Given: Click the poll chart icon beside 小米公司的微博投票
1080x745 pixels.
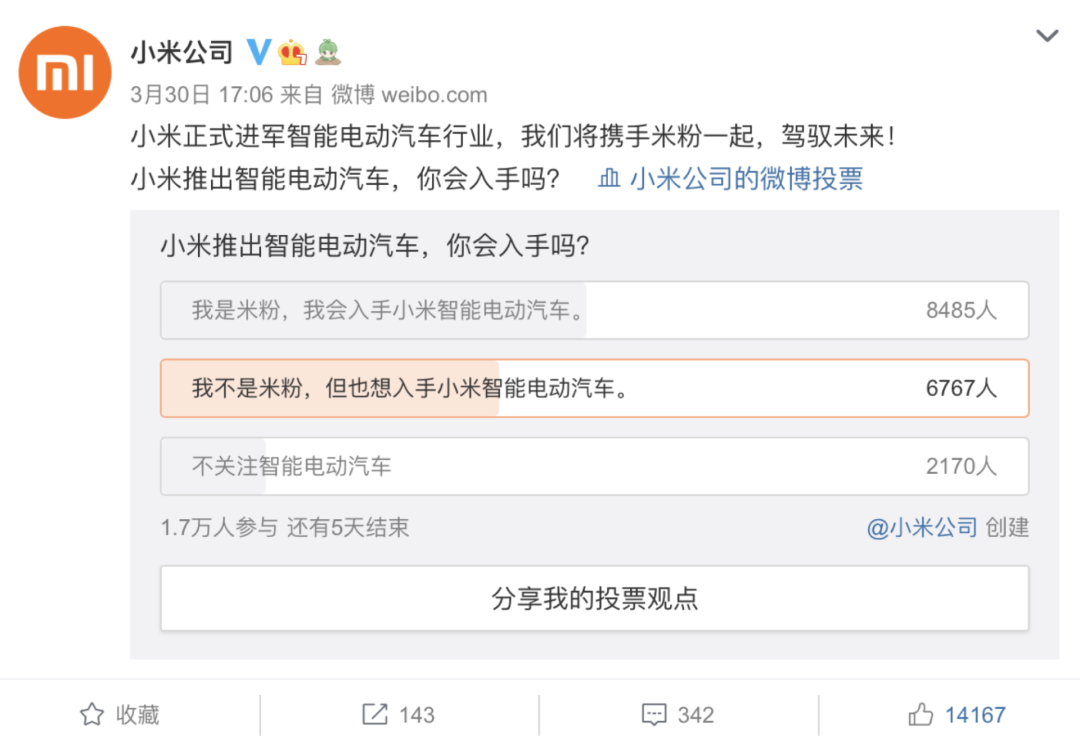Looking at the screenshot, I should pos(609,179).
